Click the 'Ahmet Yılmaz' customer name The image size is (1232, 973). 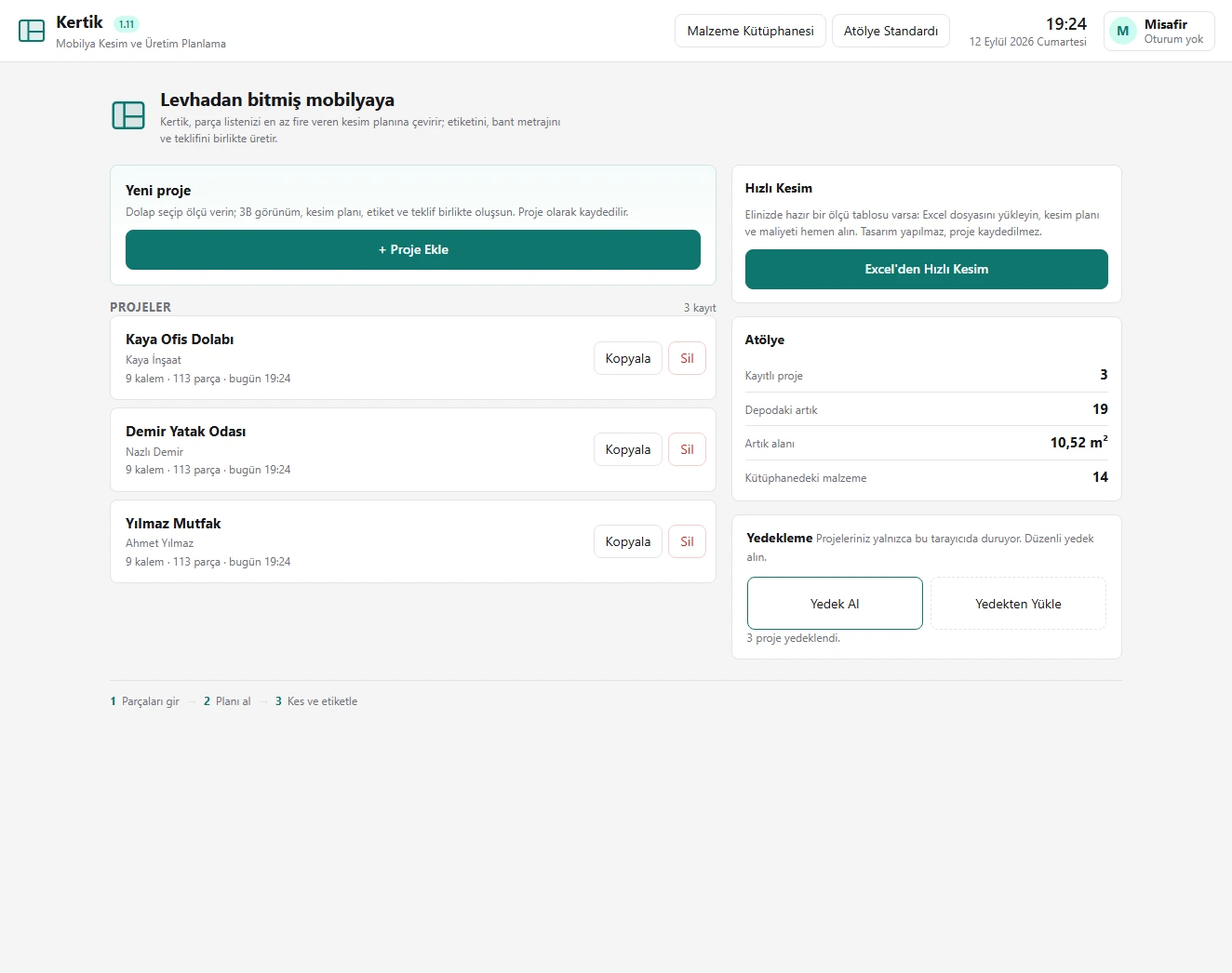(160, 543)
